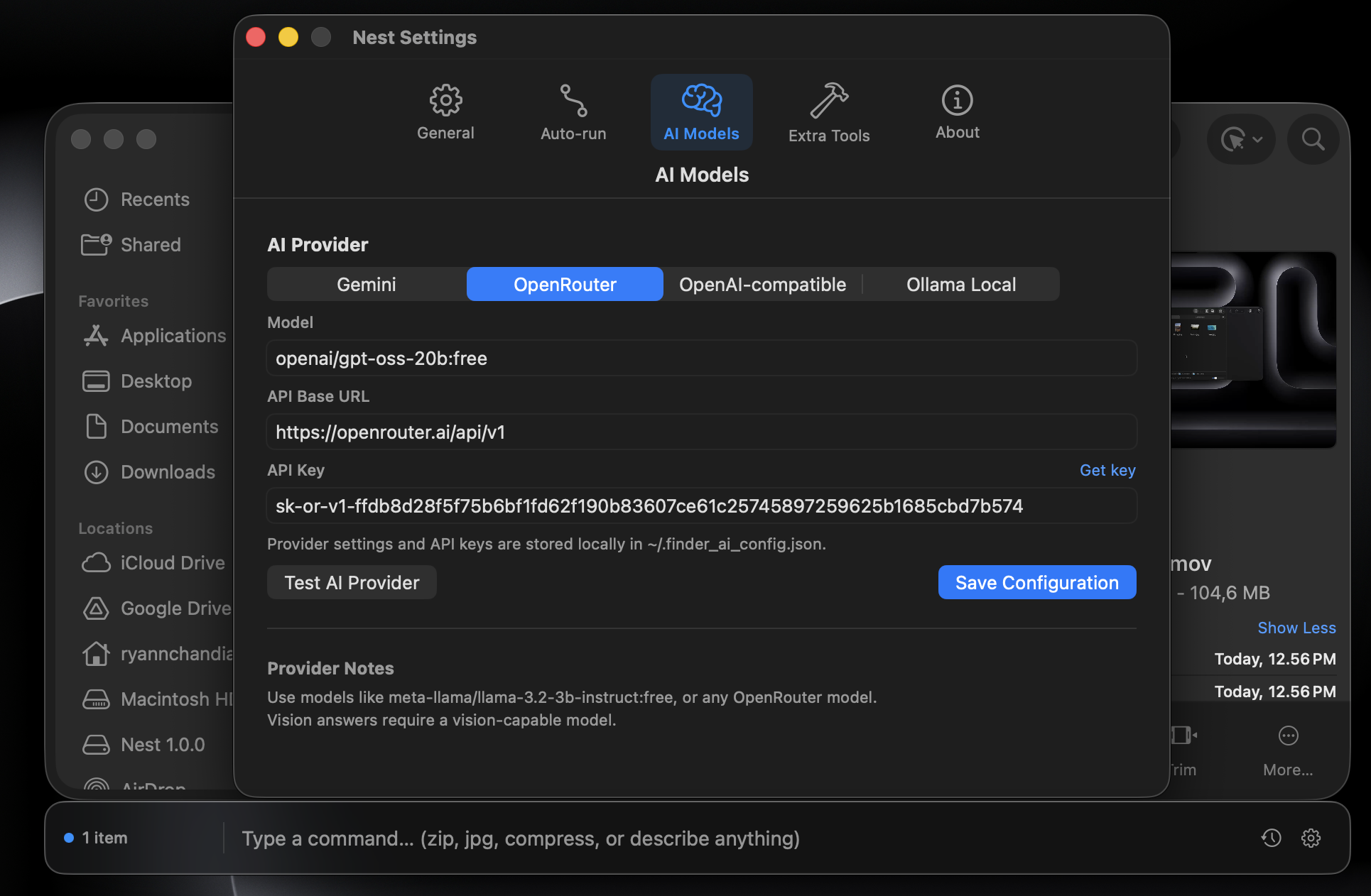The width and height of the screenshot is (1371, 896).
Task: Open ryannchandia home folder in sidebar
Action: pos(157,653)
